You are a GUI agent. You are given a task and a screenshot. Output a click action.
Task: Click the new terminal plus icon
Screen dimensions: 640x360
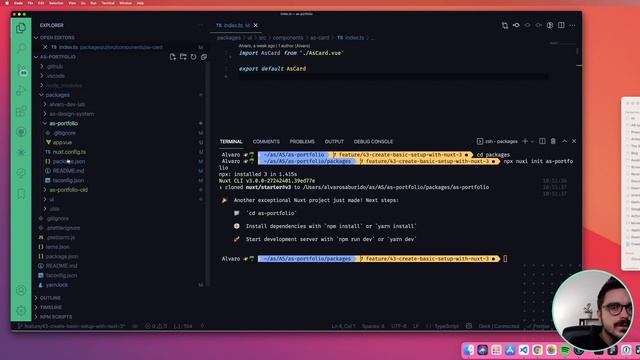click(x=525, y=141)
